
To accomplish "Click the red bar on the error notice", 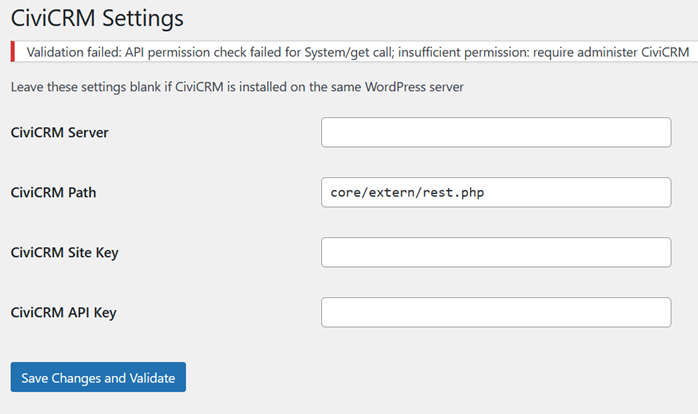I will click(12, 51).
